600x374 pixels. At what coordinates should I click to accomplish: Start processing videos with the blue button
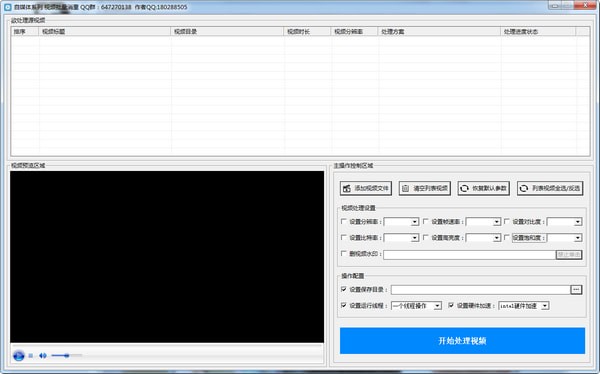click(x=462, y=341)
